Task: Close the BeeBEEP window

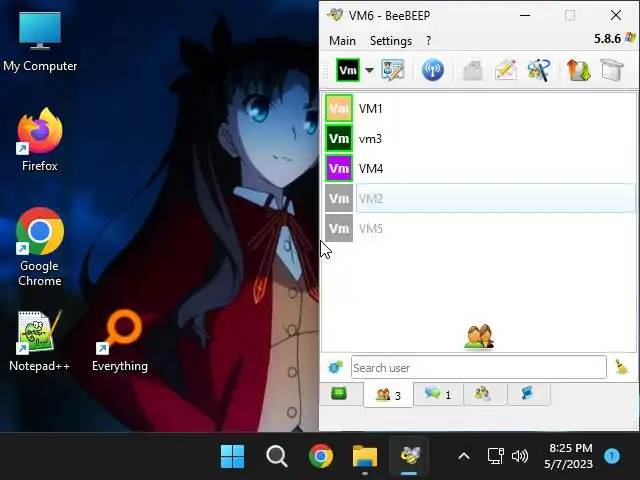Action: point(616,16)
